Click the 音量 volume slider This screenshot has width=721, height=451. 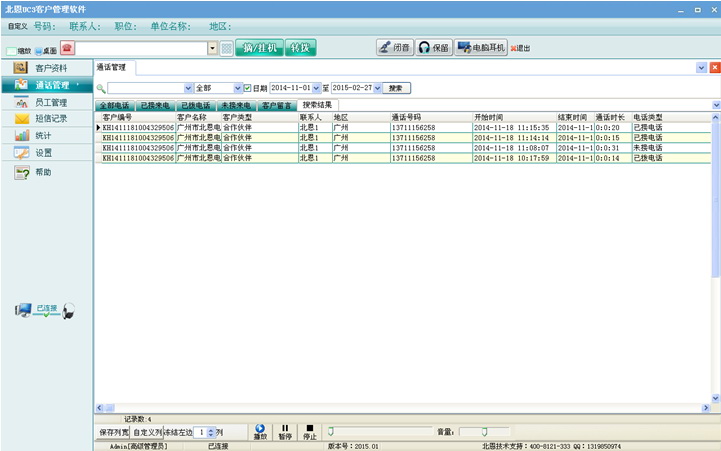pyautogui.click(x=484, y=432)
